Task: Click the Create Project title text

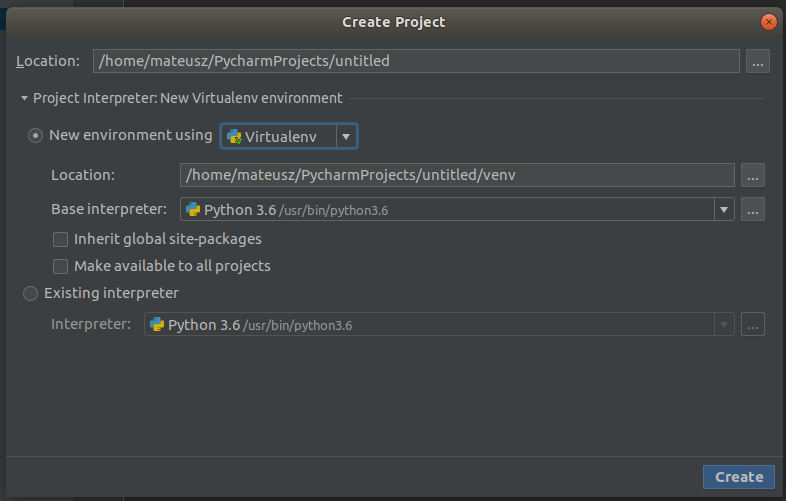Action: (394, 22)
